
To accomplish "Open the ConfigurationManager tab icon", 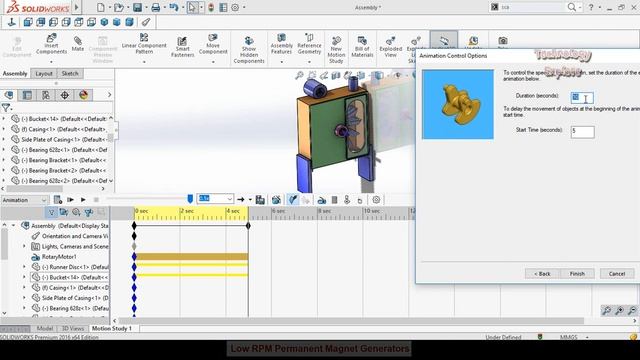I will click(x=46, y=95).
